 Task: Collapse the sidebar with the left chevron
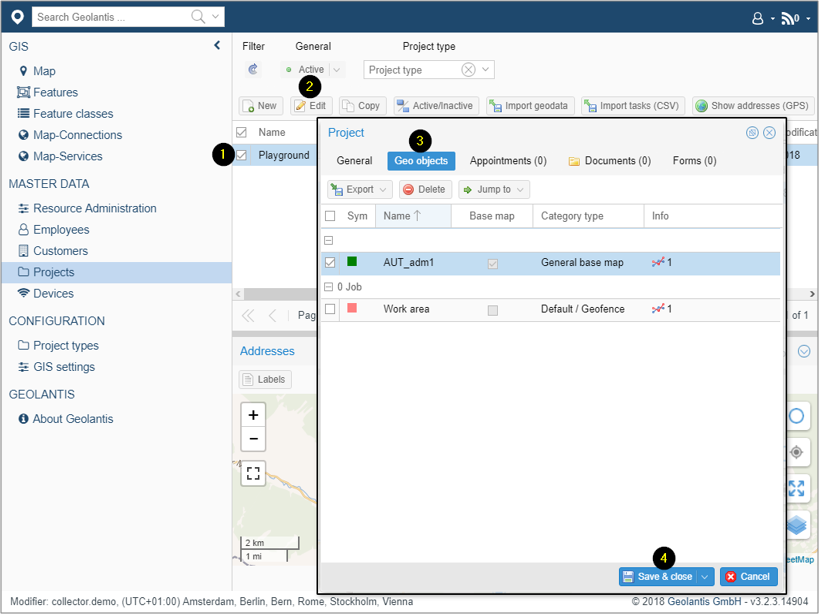pos(217,45)
